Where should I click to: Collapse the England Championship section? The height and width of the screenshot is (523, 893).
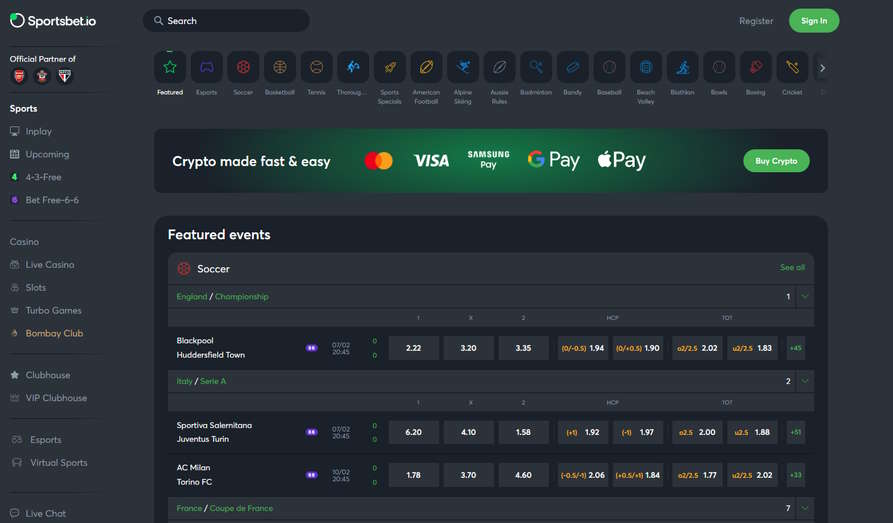point(805,297)
